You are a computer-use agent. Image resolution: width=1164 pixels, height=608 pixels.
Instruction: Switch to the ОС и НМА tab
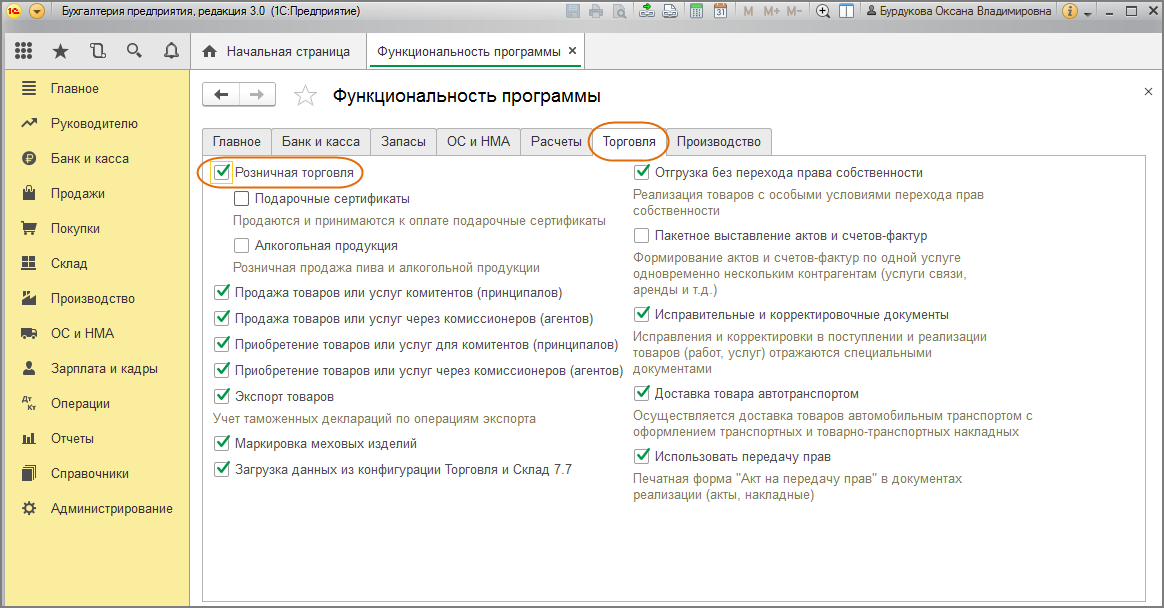pos(478,141)
